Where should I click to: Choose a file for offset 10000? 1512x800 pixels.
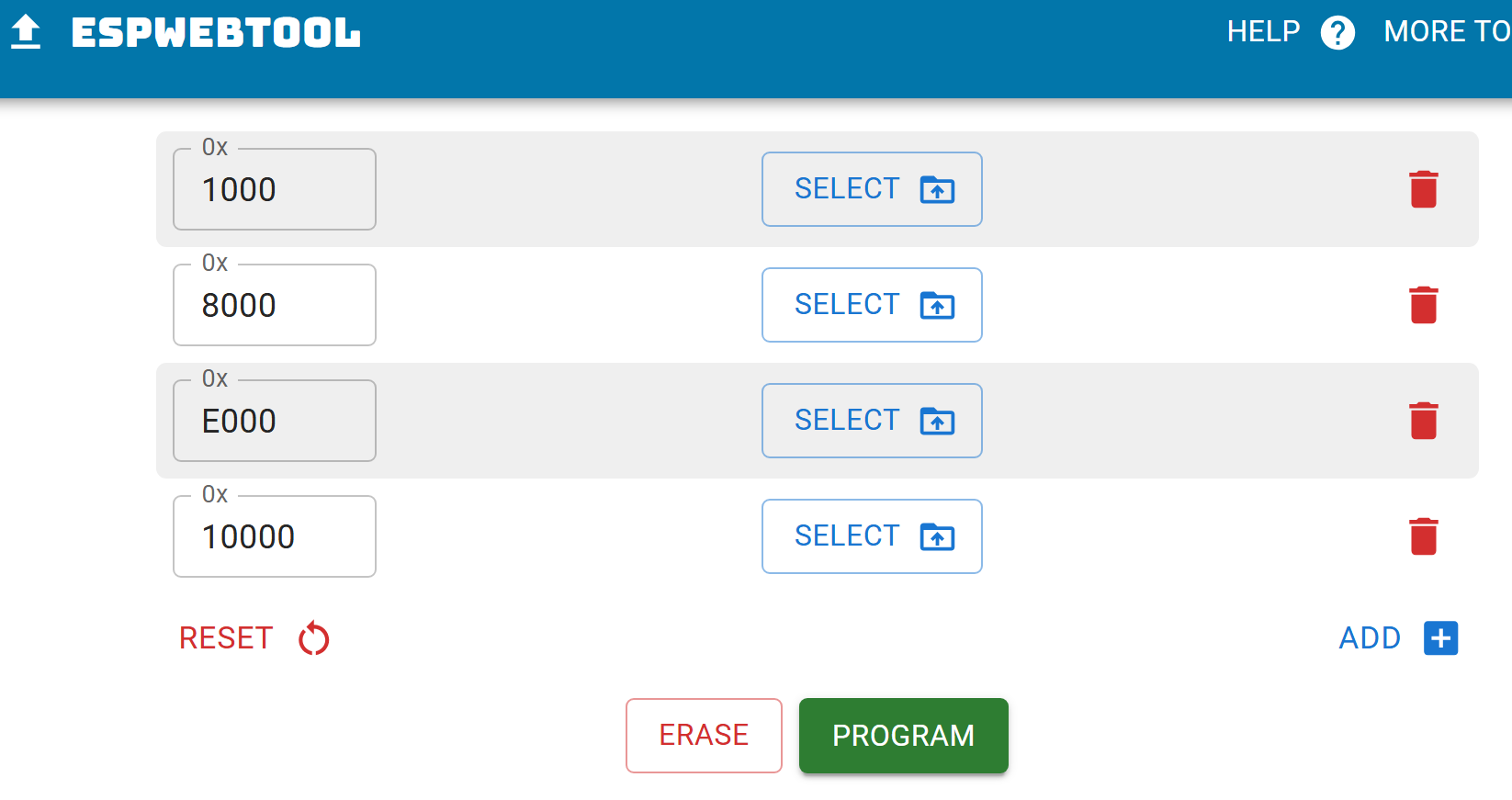872,536
